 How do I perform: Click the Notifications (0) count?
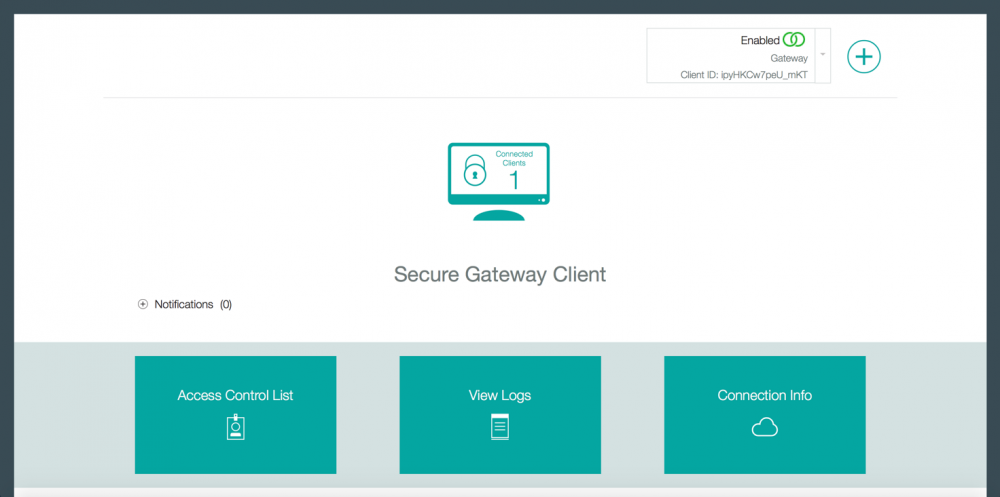tap(226, 304)
